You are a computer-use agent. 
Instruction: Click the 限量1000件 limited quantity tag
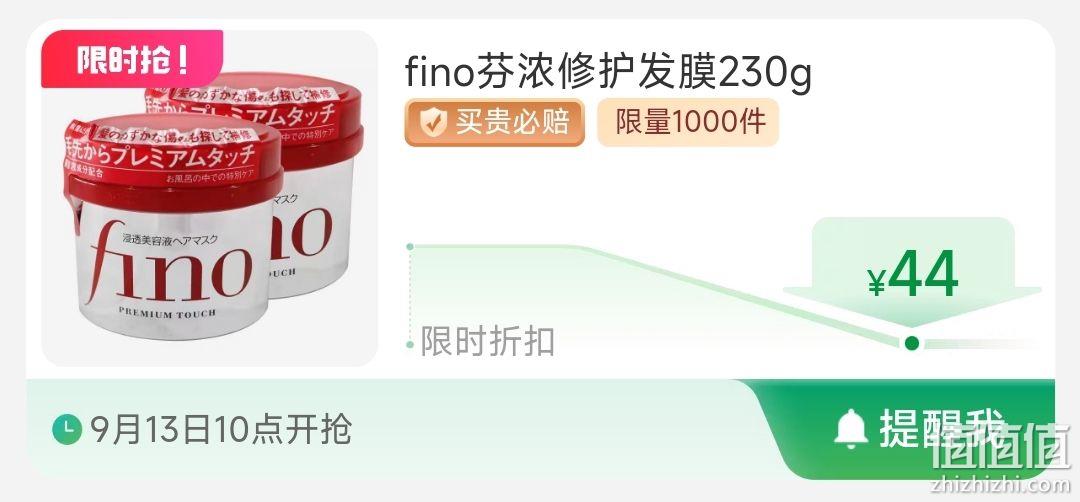[x=687, y=123]
